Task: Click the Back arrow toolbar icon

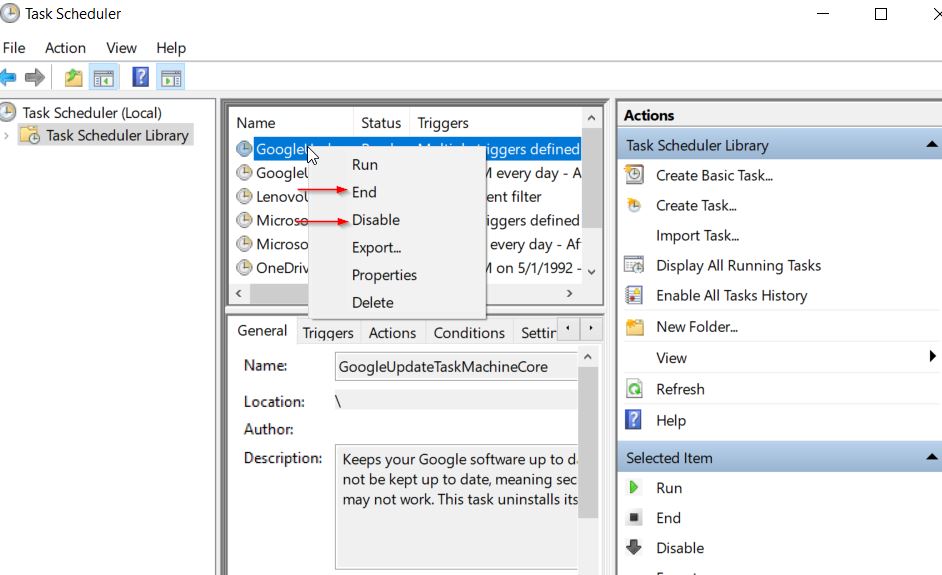Action: coord(8,78)
